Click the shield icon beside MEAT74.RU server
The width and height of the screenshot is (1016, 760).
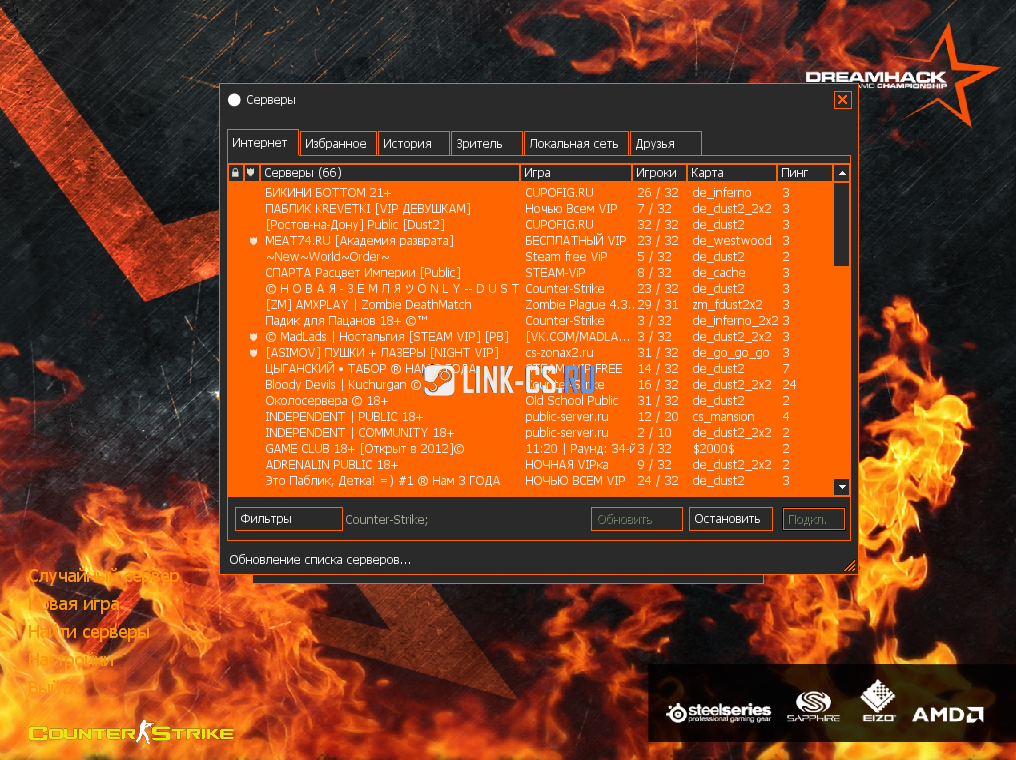point(253,241)
